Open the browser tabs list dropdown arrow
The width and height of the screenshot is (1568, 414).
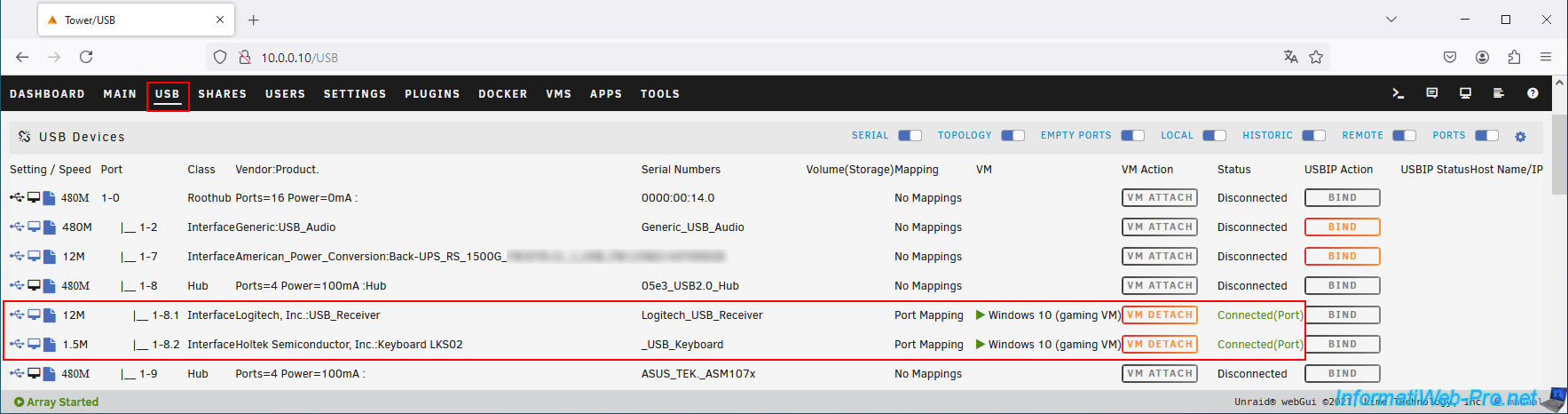1391,20
